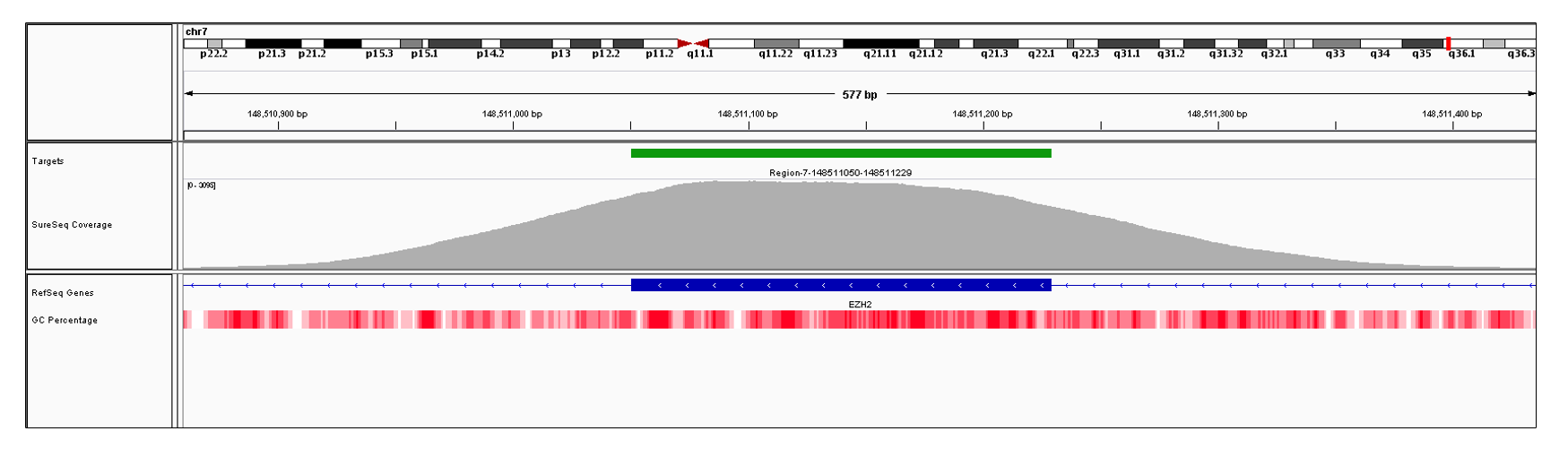Select the SureSeq Coverage track name
The image size is (1568, 457).
(72, 225)
